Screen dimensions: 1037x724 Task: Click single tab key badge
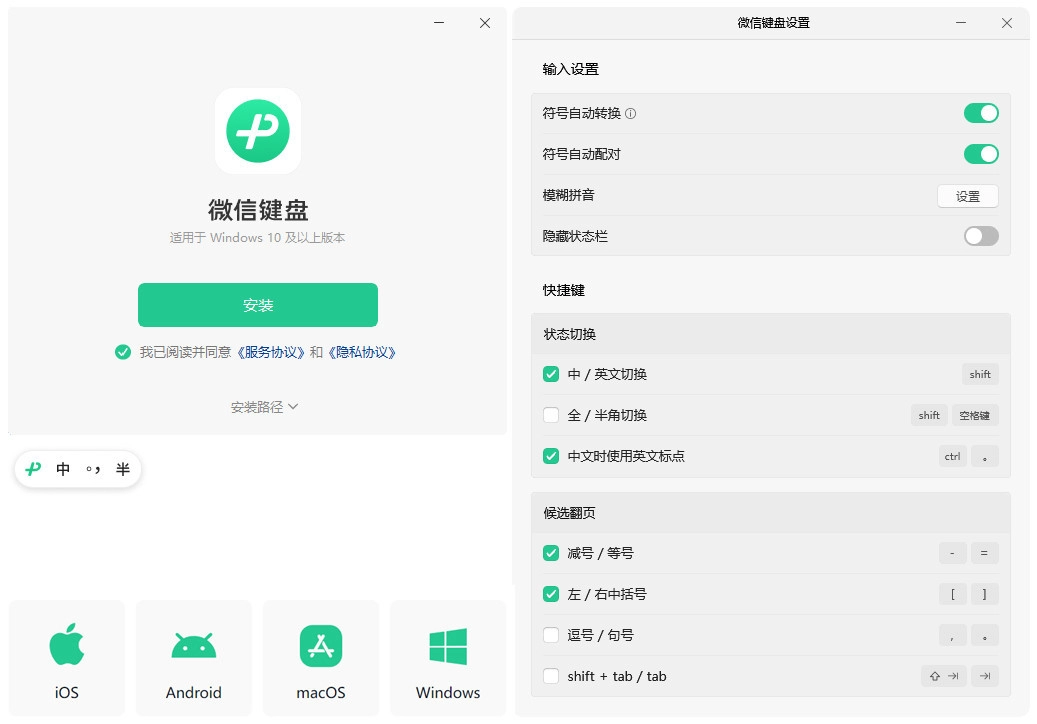tap(985, 676)
